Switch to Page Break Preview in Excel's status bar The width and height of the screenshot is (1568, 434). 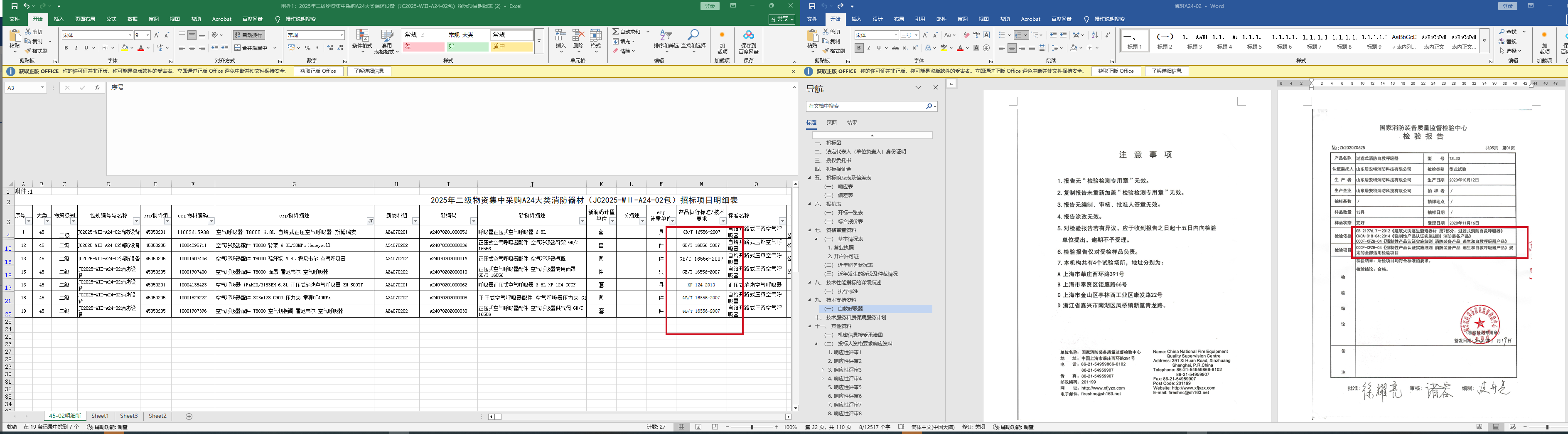715,427
